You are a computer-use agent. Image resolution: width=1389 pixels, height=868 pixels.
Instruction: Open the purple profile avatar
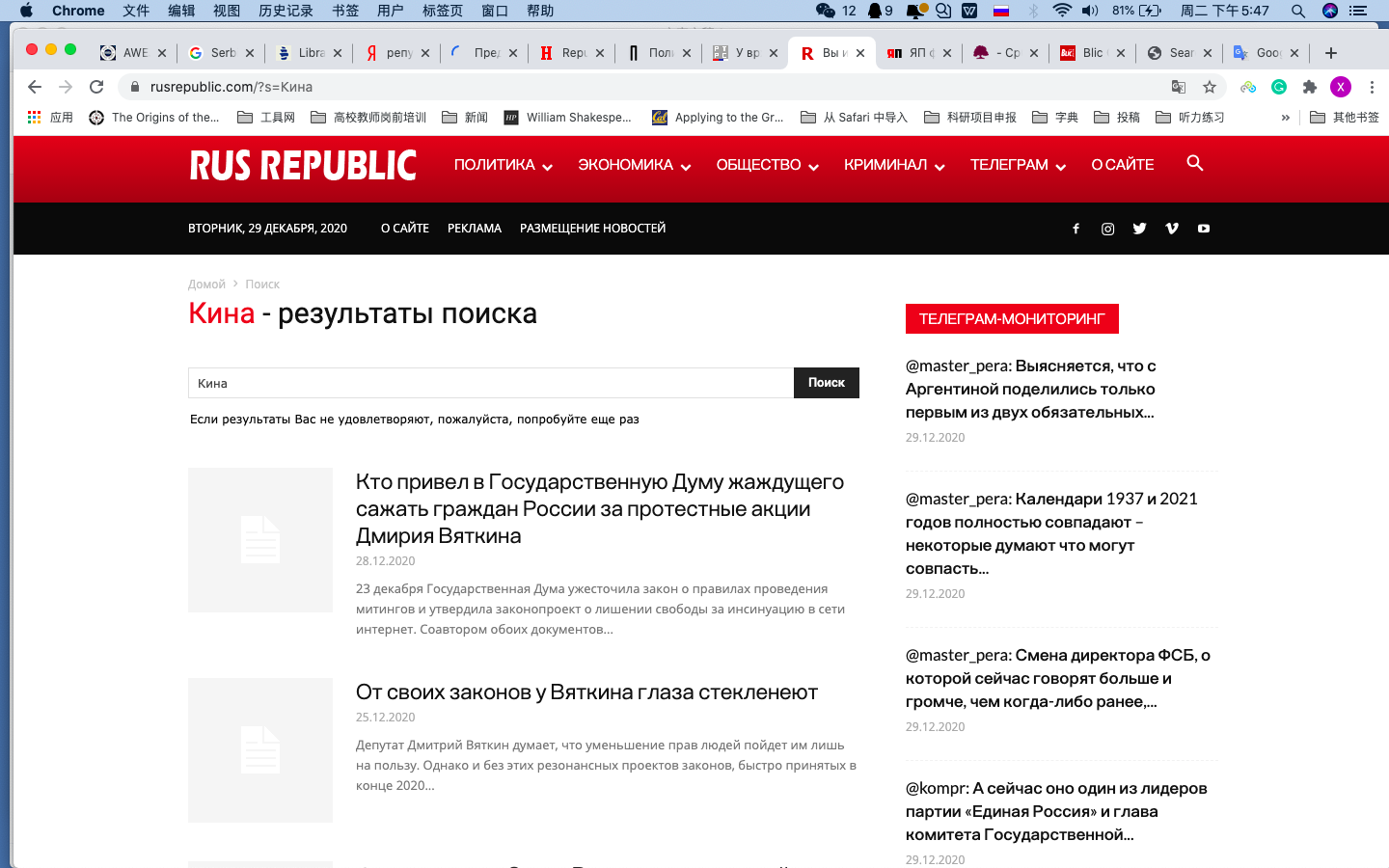(x=1341, y=87)
